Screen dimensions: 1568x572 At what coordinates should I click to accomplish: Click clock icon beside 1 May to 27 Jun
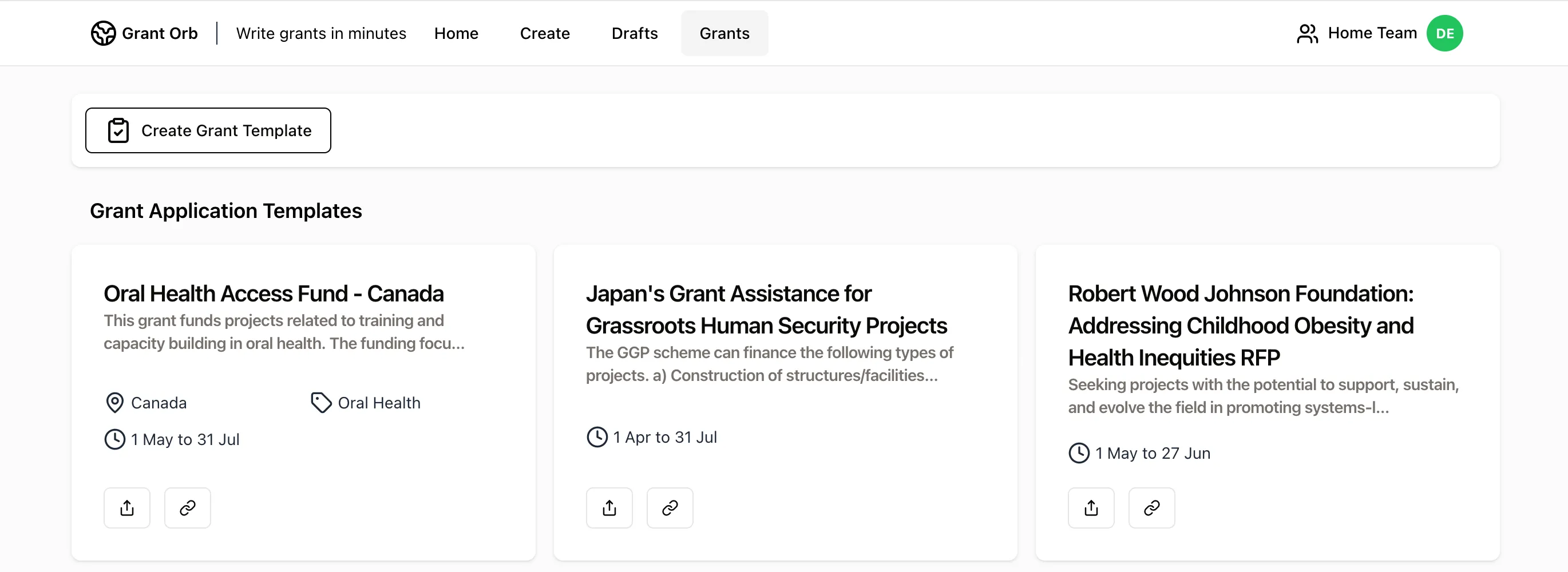click(x=1079, y=454)
